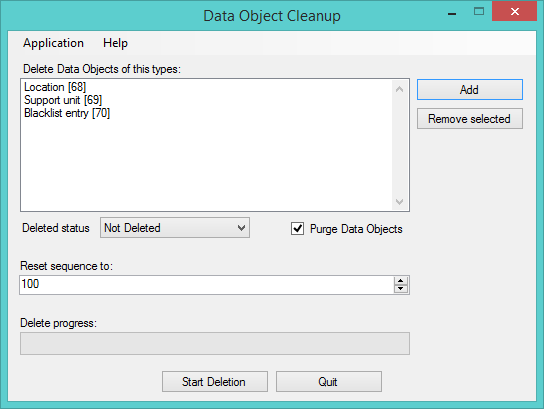Increase the Reset sequence value with up arrow

[401, 281]
